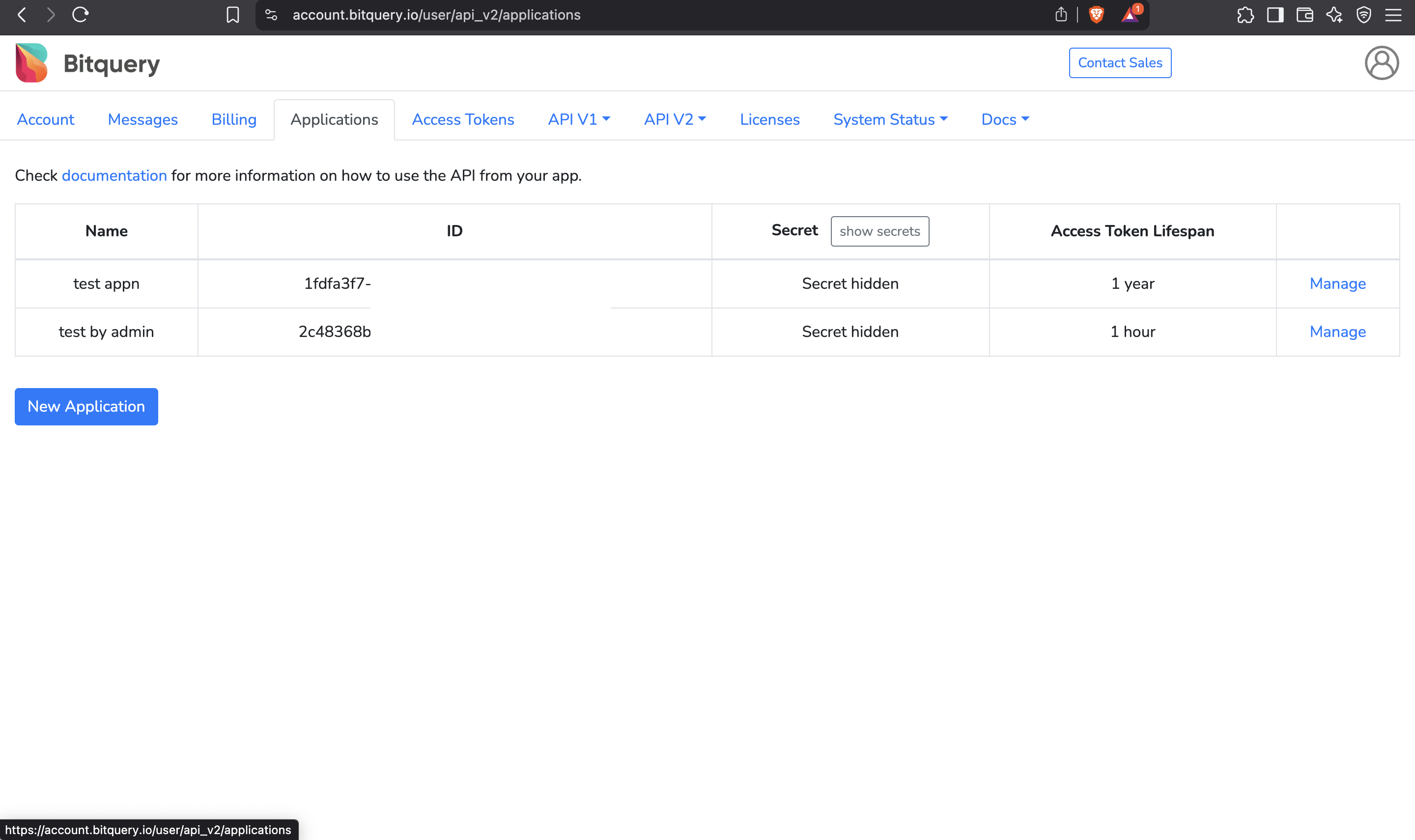Select the Applications tab
1415x840 pixels.
[x=334, y=119]
